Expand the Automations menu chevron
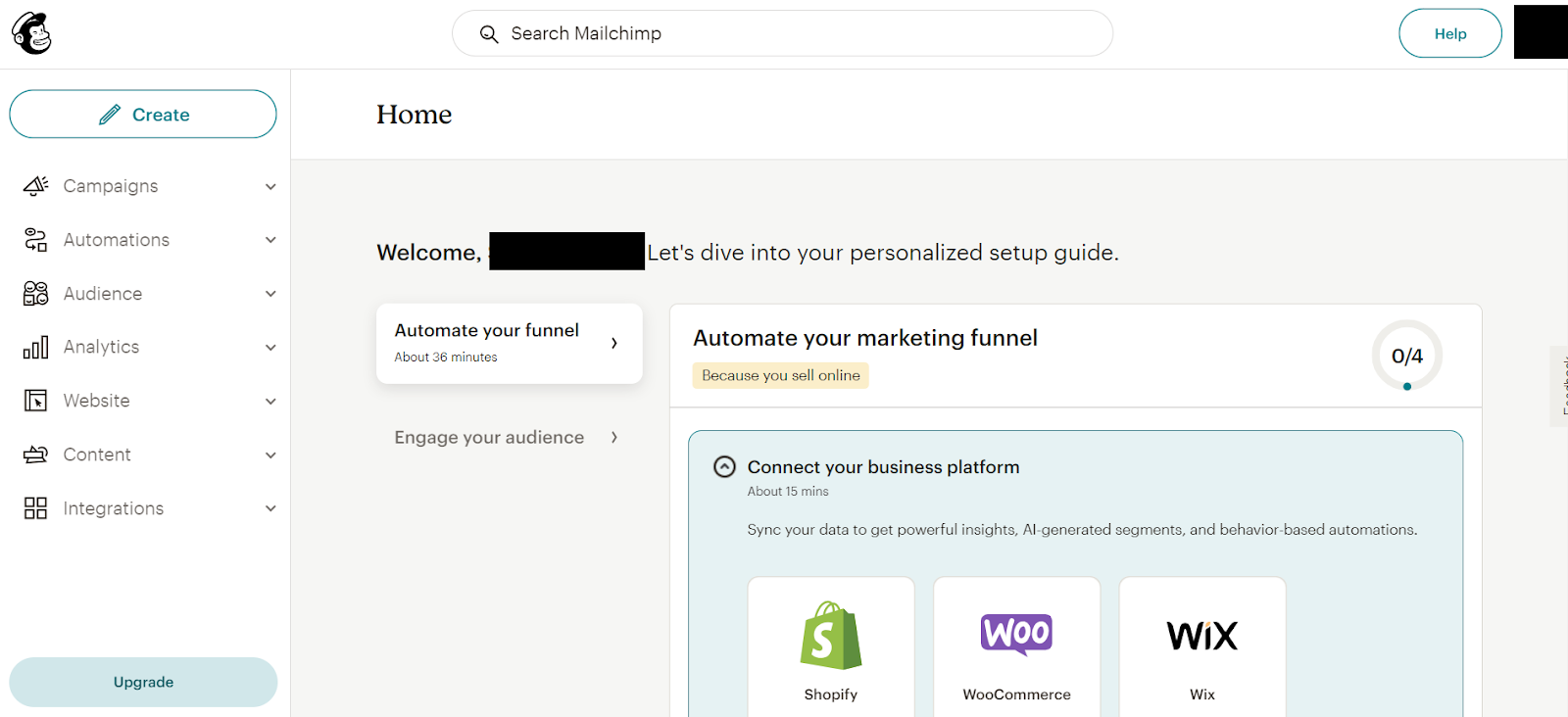Viewport: 1568px width, 717px height. point(270,240)
